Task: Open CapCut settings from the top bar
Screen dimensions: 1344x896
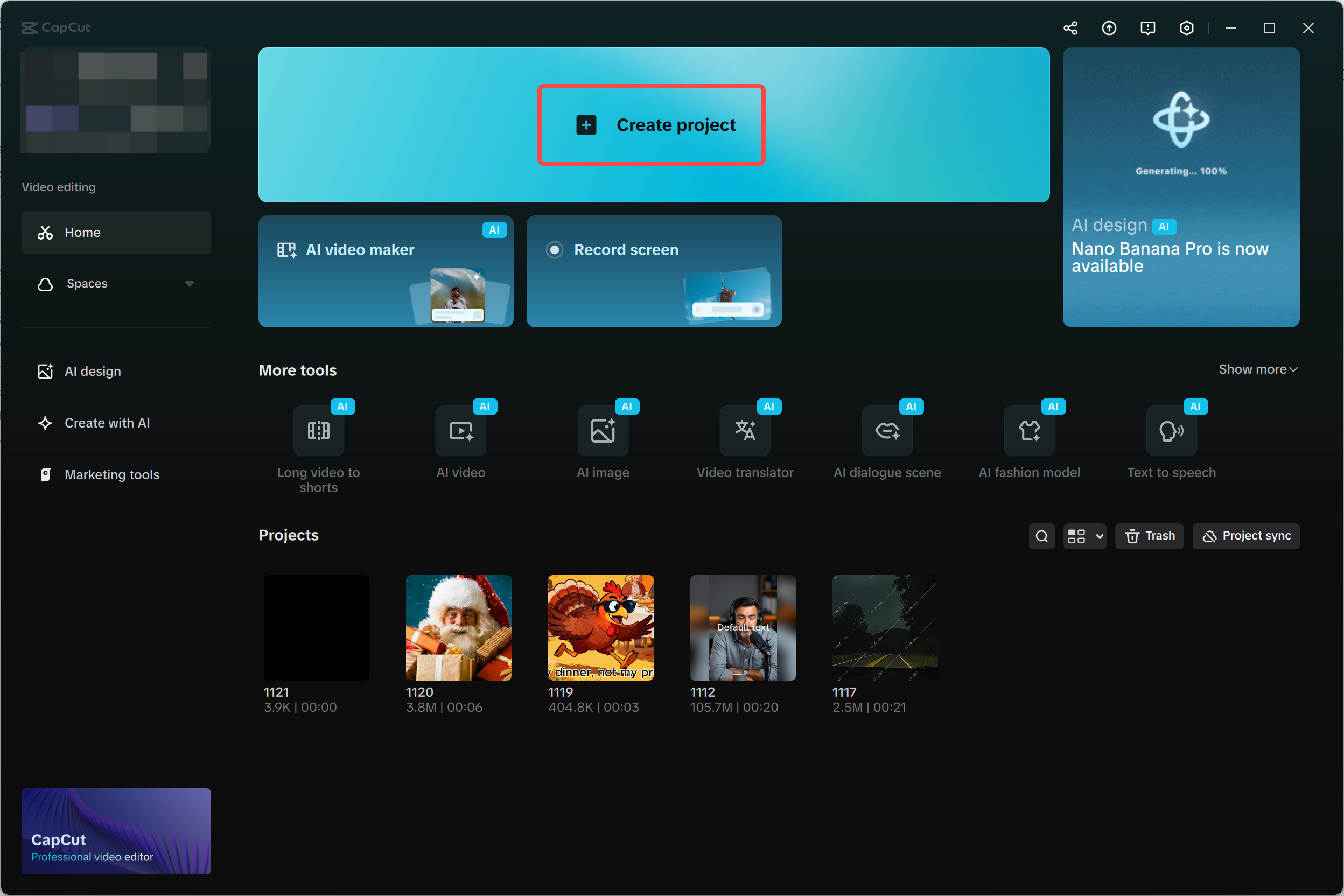Action: [x=1186, y=27]
